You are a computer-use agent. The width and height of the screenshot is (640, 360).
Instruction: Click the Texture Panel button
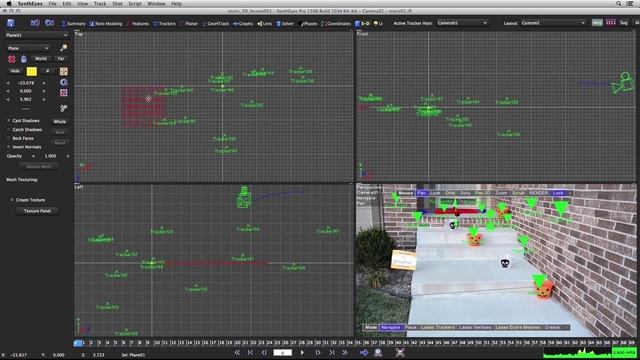37,211
